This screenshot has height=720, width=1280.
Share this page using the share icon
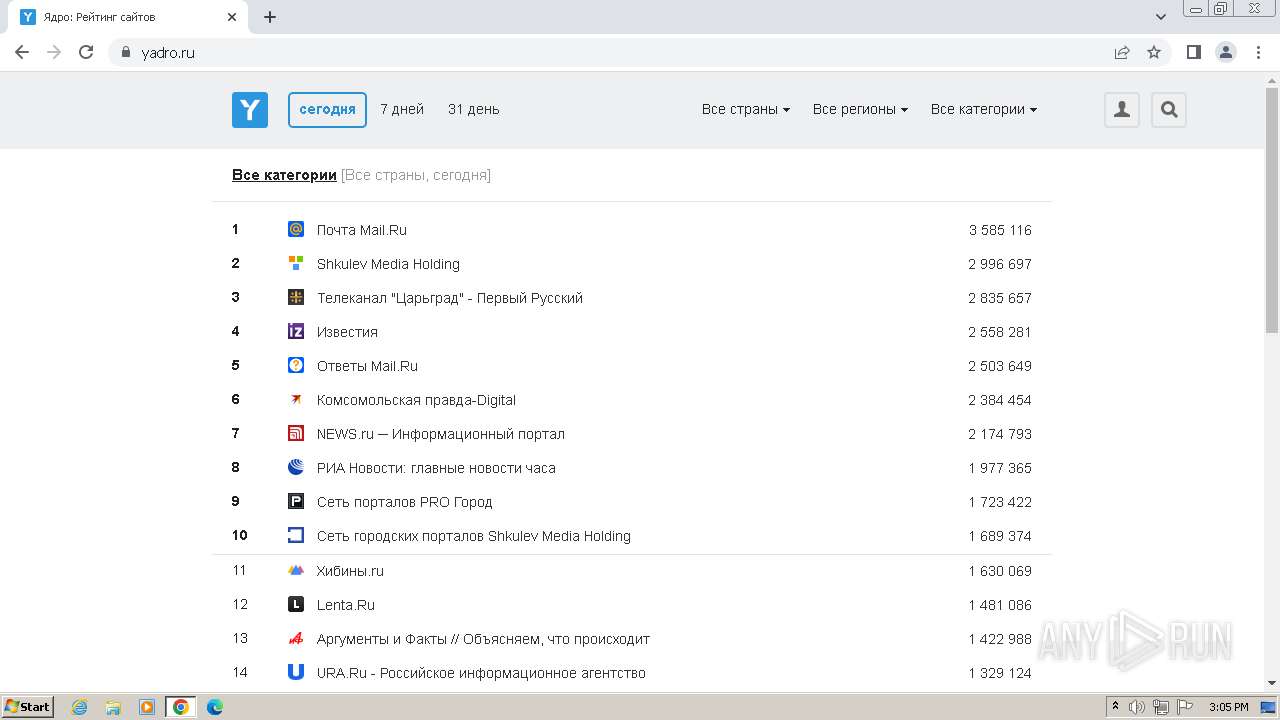(1122, 52)
